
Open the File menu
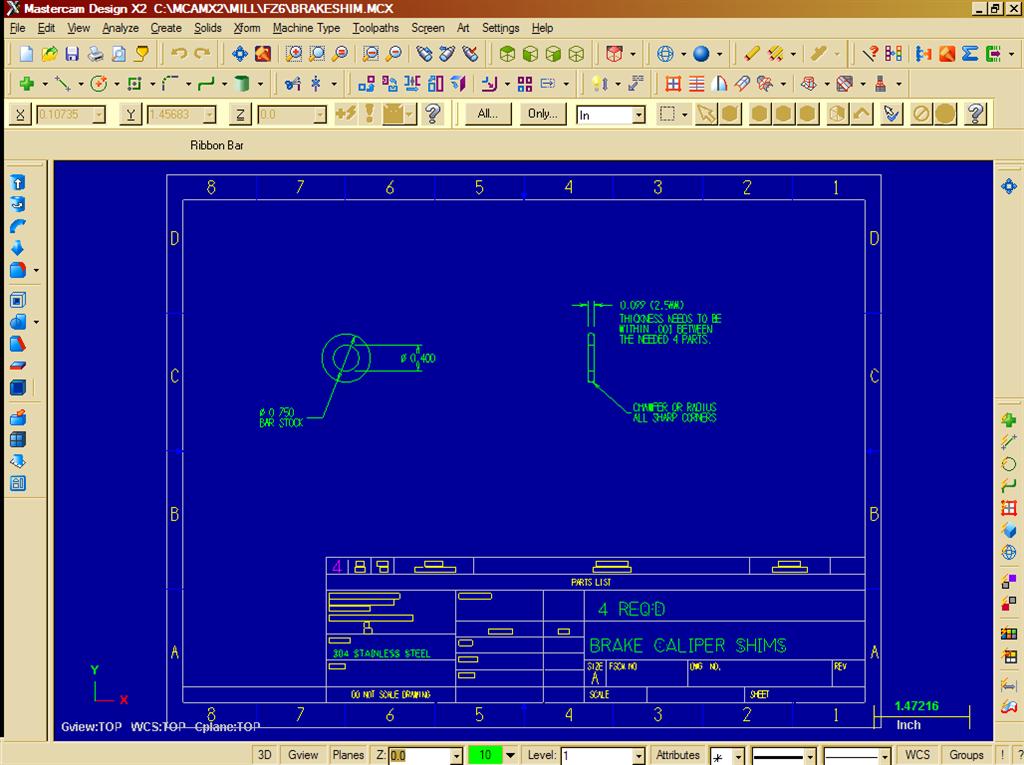coord(18,28)
